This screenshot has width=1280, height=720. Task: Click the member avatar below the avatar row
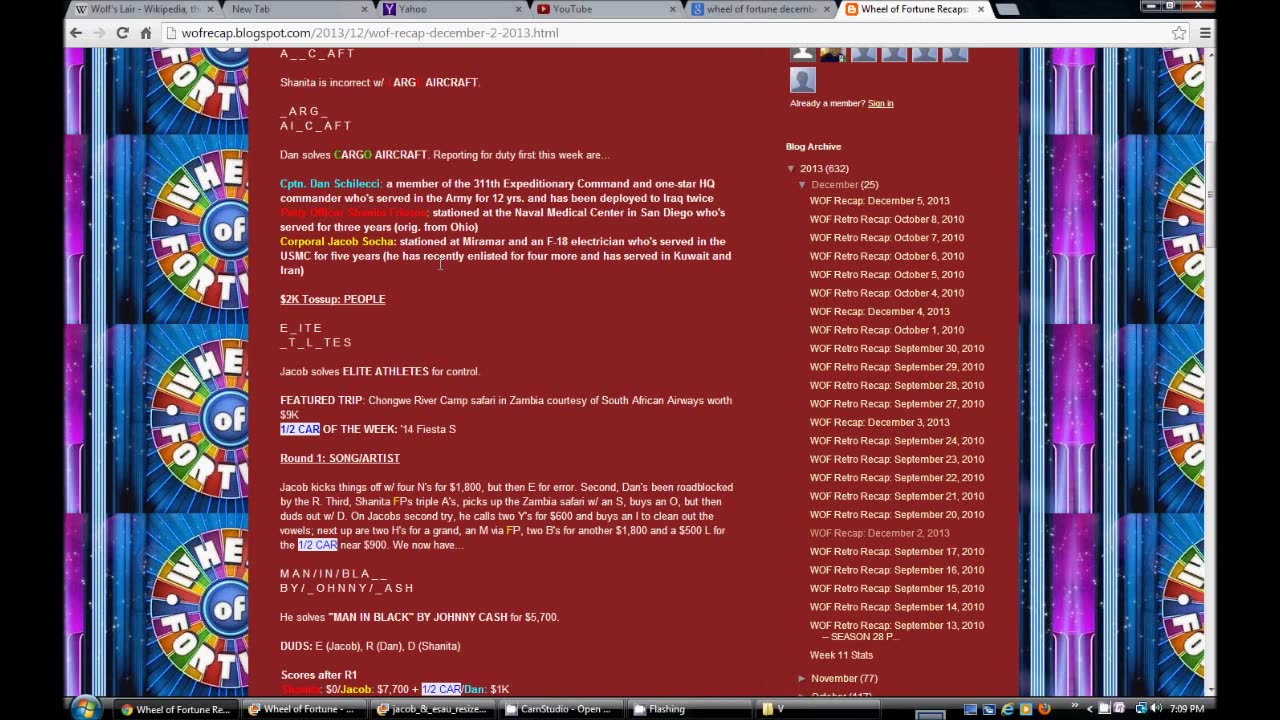tap(803, 80)
